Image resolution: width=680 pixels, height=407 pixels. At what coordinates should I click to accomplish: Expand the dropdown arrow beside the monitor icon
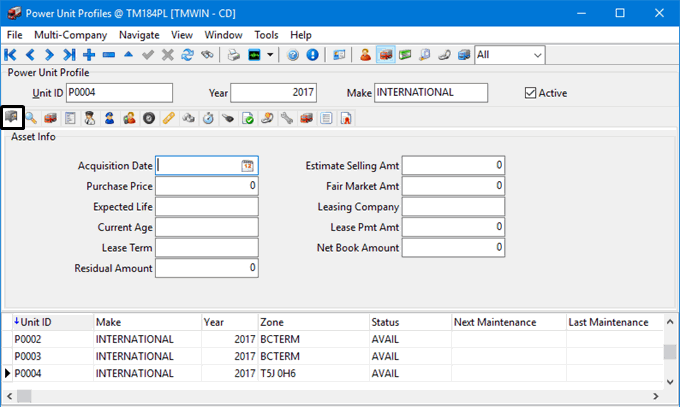pyautogui.click(x=270, y=54)
